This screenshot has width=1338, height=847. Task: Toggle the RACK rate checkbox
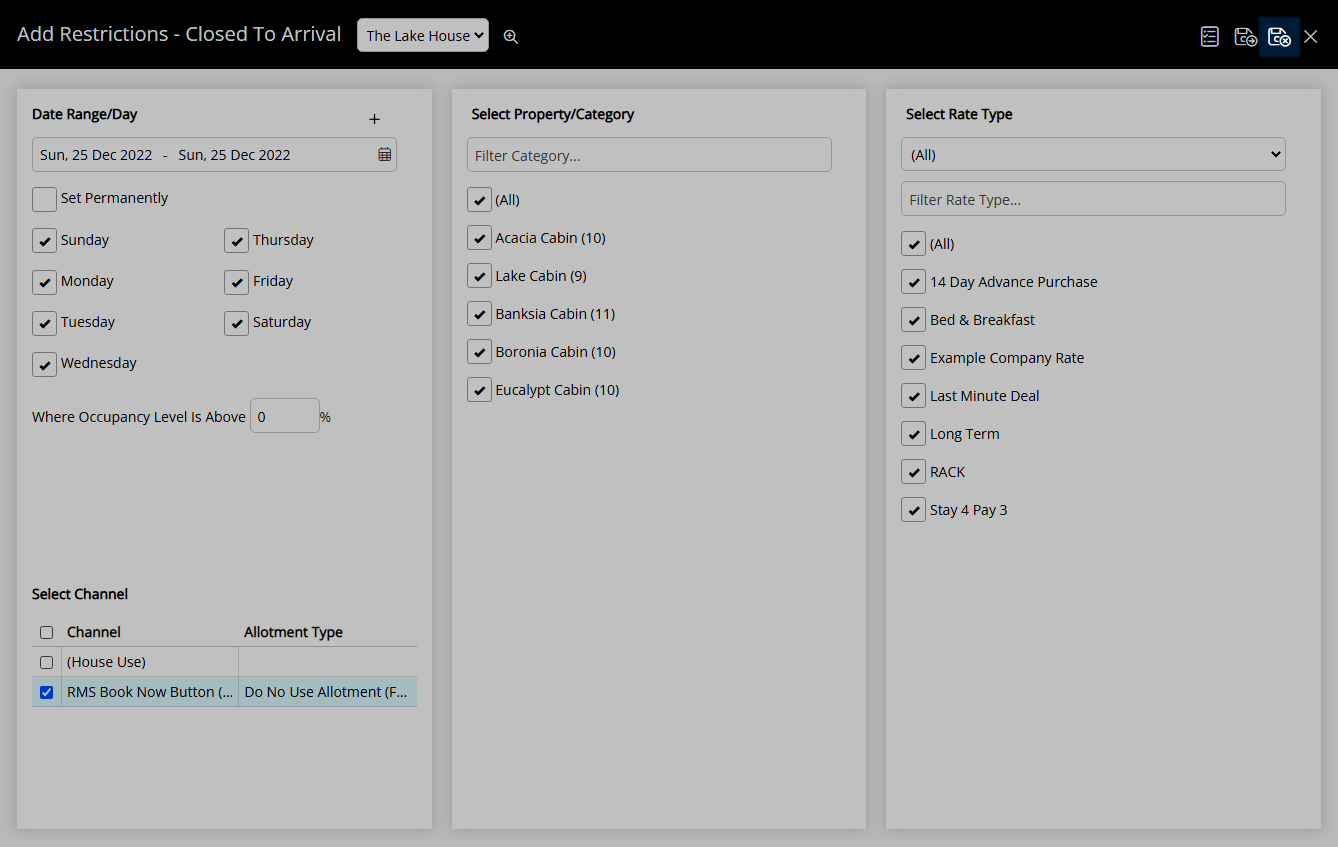coord(913,472)
